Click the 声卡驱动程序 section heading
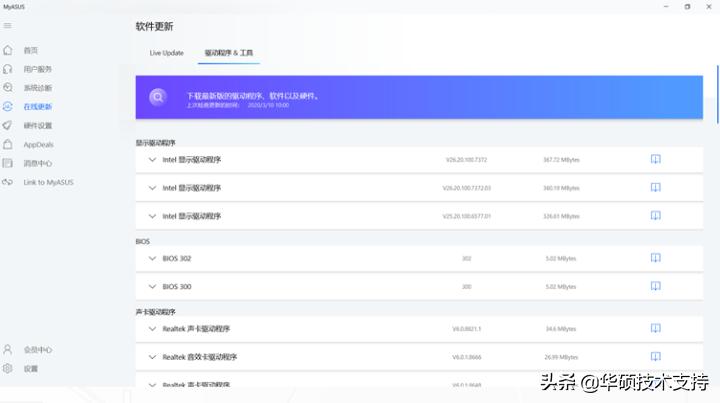Screen dimensions: 720x403 (155, 312)
